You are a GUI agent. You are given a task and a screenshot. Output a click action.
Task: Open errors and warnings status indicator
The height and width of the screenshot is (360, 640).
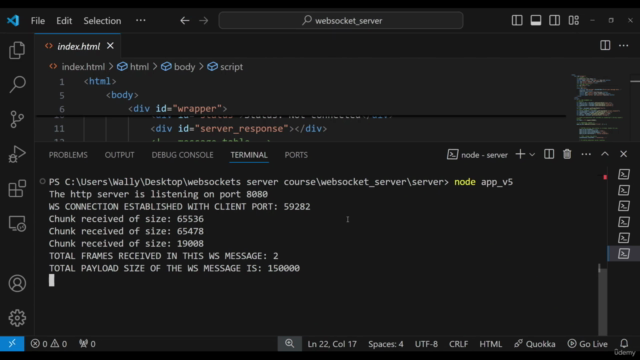coord(49,344)
